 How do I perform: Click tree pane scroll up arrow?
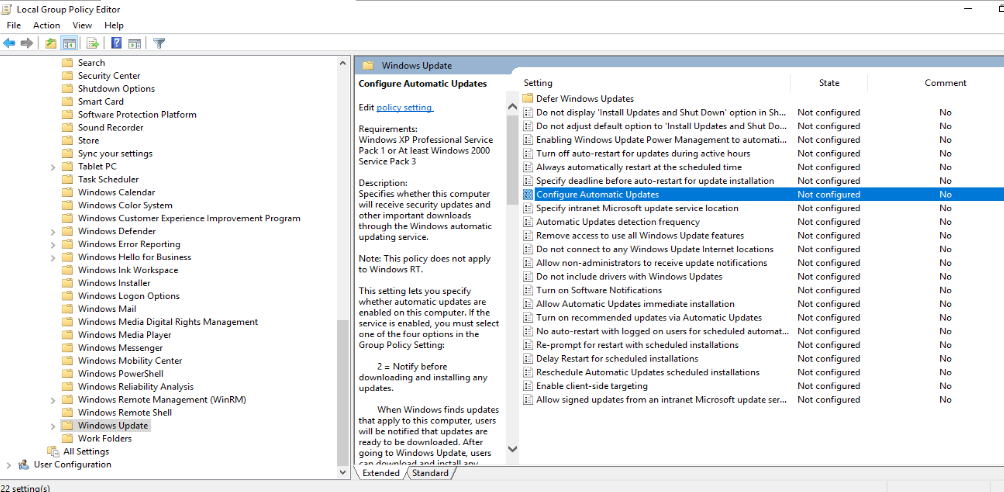pyautogui.click(x=343, y=63)
